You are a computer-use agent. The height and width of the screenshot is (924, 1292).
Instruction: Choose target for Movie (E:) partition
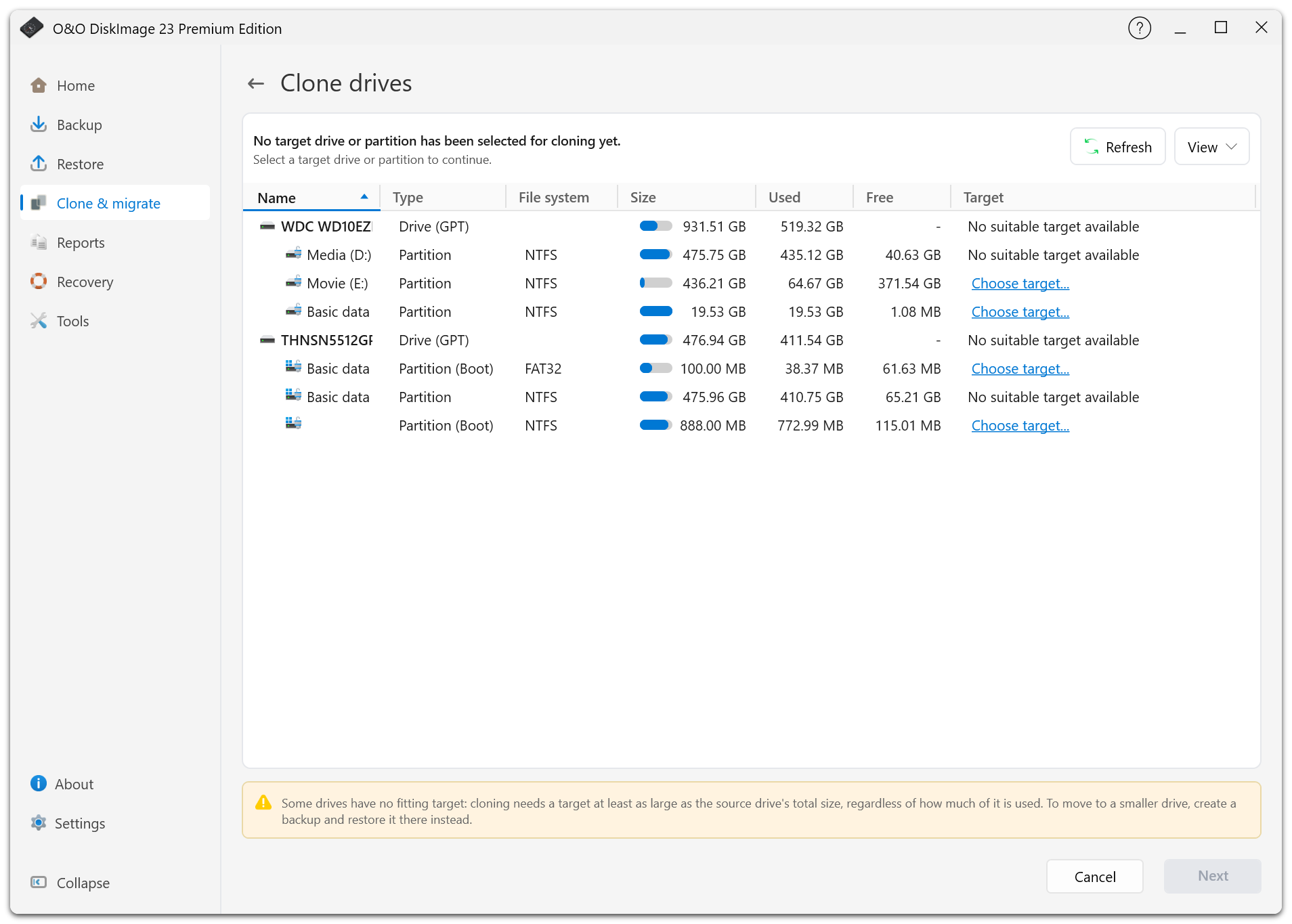click(x=1020, y=284)
